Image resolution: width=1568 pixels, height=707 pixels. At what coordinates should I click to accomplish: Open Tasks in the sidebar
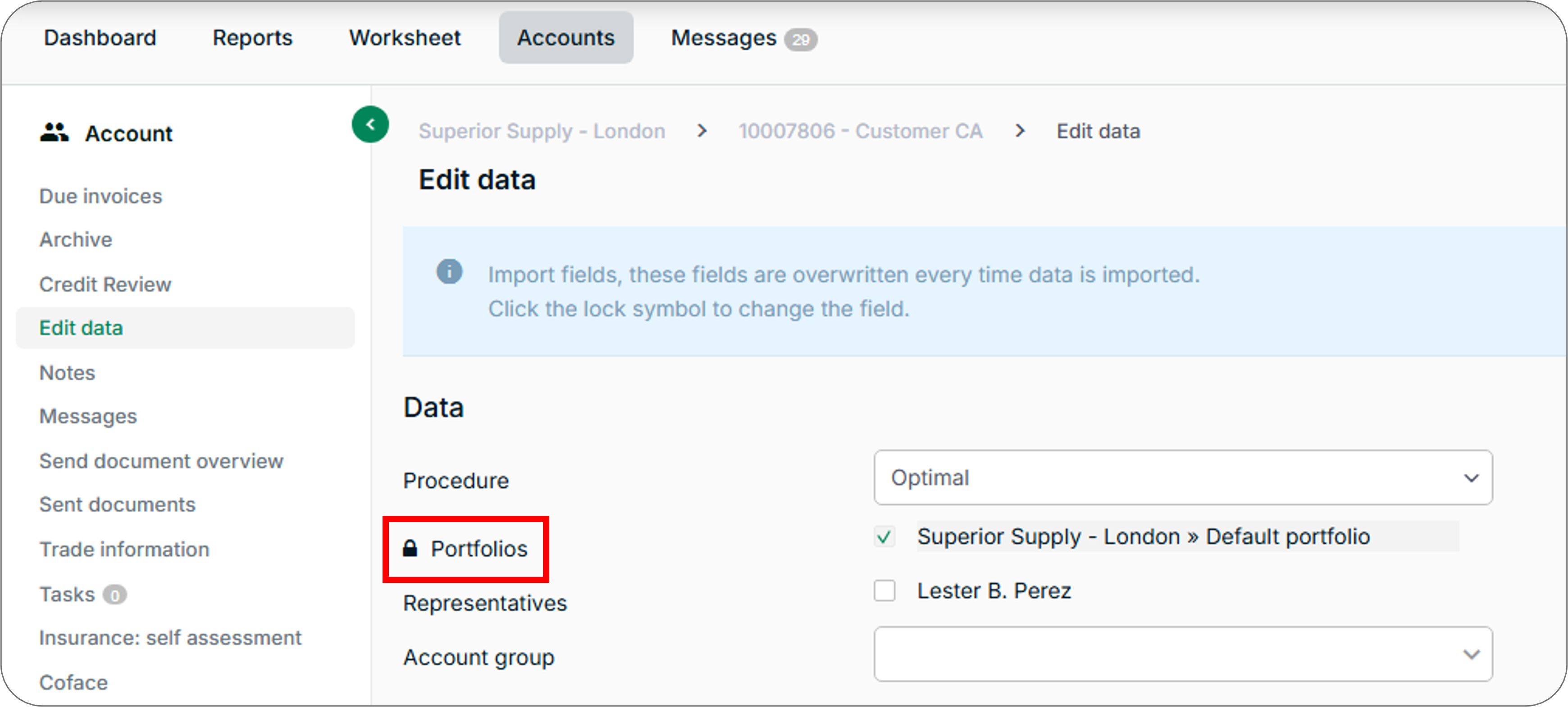[x=67, y=594]
